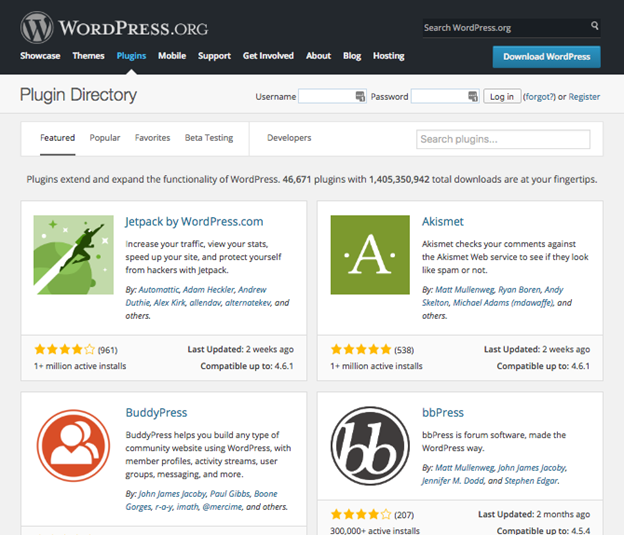Click the Michael Adams (mdawaffe) author link
The width and height of the screenshot is (624, 535).
coord(503,303)
